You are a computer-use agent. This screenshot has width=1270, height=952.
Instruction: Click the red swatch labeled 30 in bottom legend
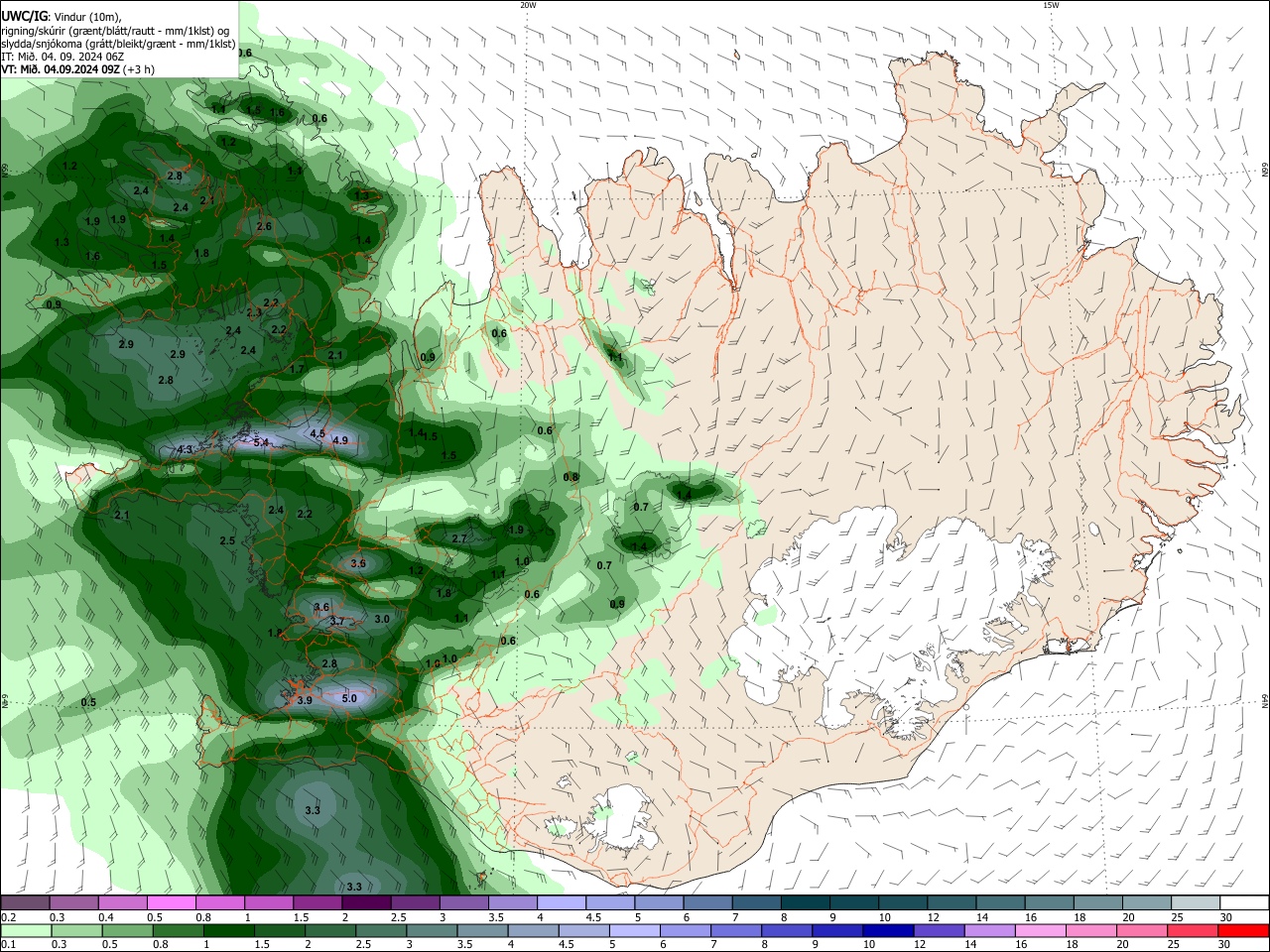[1244, 930]
